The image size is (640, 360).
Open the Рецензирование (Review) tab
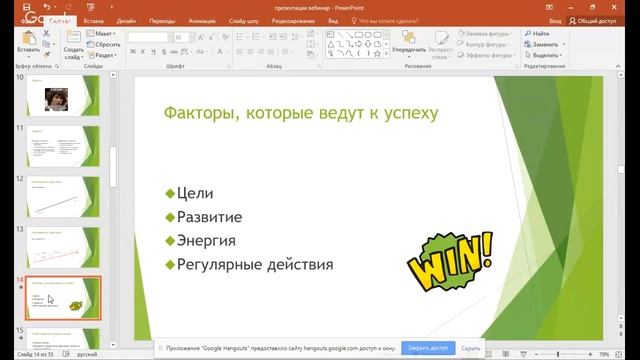tap(293, 21)
